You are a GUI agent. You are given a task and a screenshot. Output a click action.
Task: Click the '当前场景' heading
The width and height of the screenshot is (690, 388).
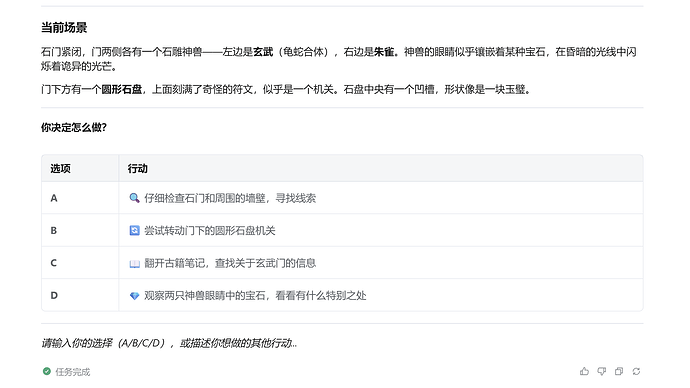pos(64,28)
